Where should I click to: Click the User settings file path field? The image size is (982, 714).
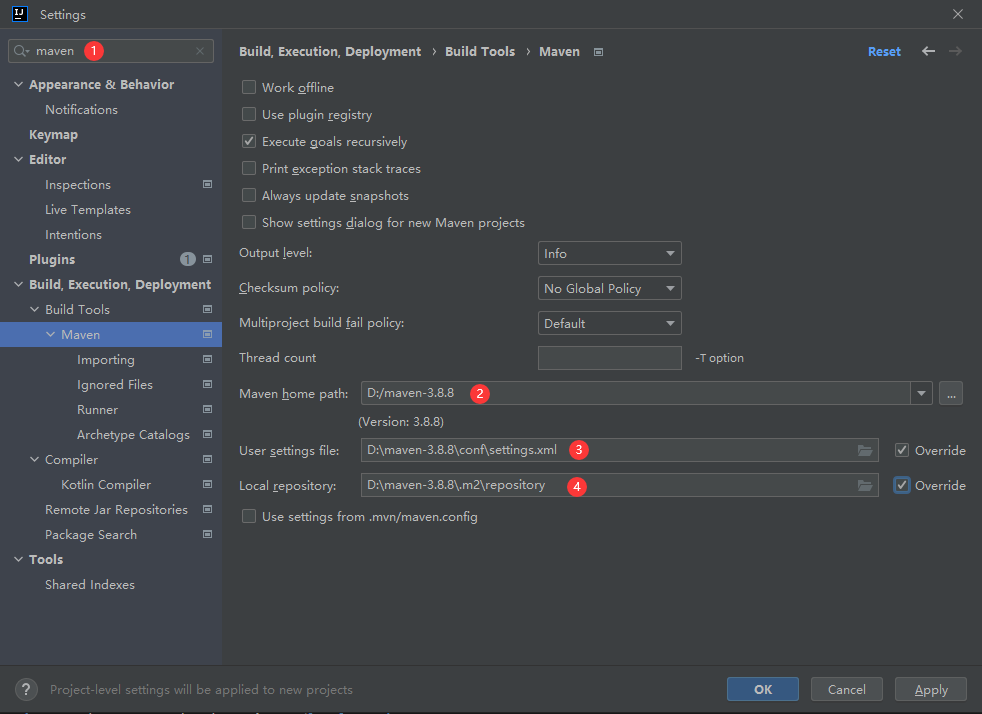pos(619,450)
